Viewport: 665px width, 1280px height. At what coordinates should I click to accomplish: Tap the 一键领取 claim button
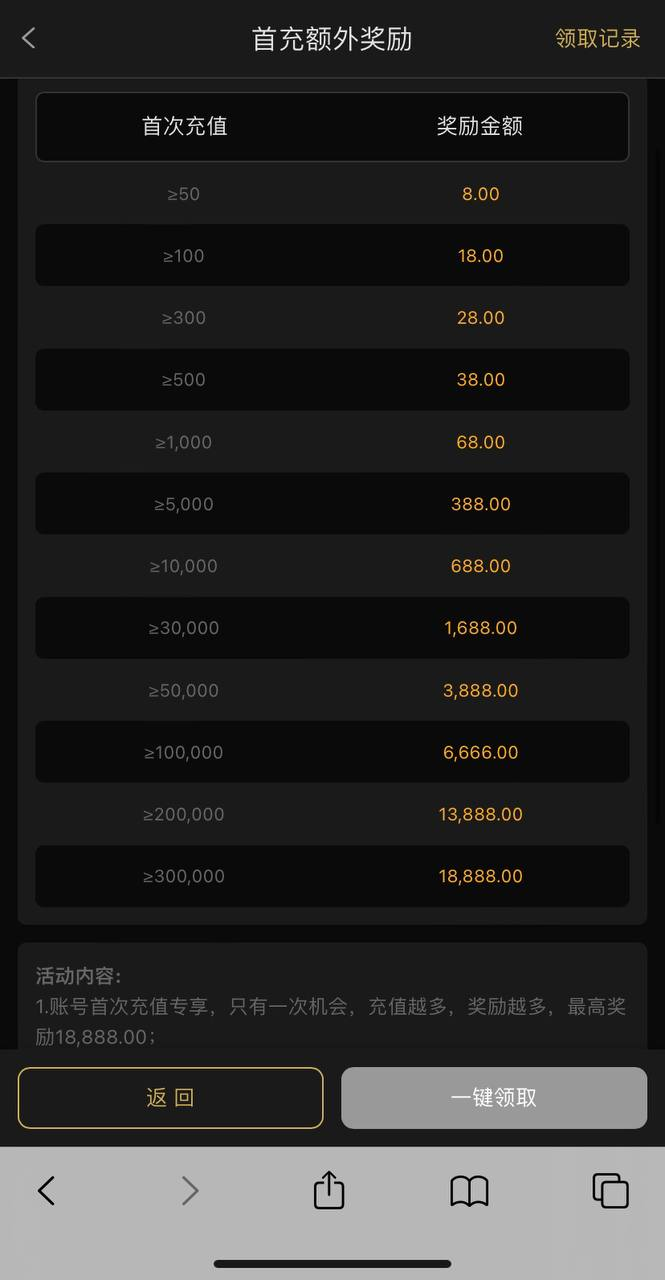(x=494, y=1097)
